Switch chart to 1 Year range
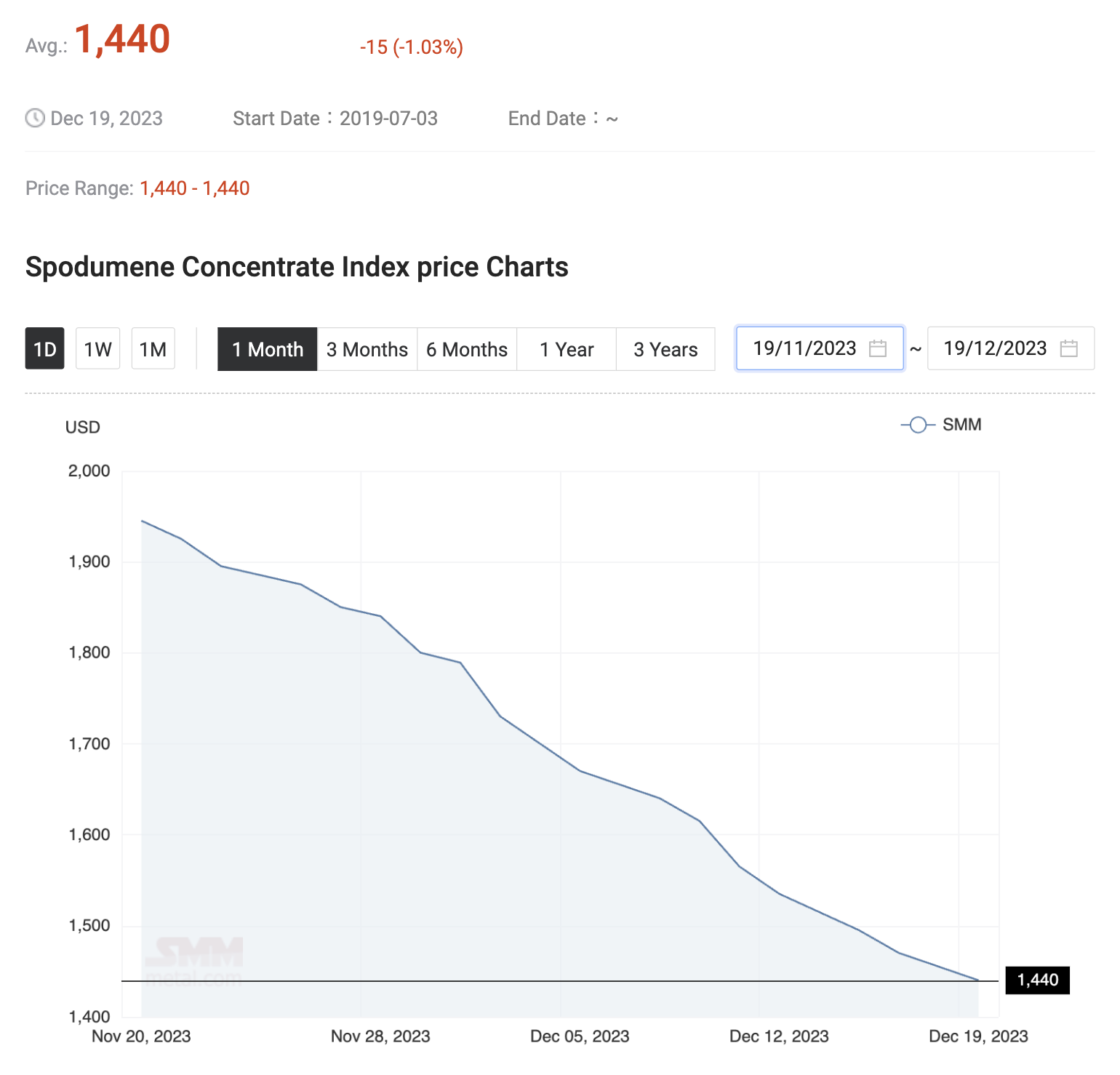Screen dimensions: 1120x1075 coord(567,349)
